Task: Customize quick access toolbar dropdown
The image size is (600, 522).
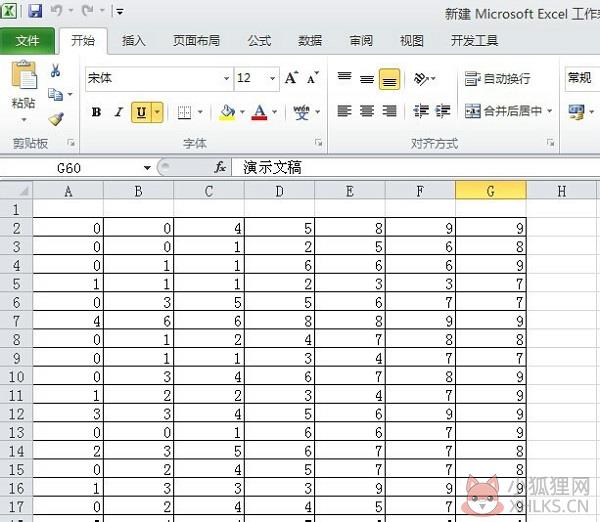Action: click(119, 11)
